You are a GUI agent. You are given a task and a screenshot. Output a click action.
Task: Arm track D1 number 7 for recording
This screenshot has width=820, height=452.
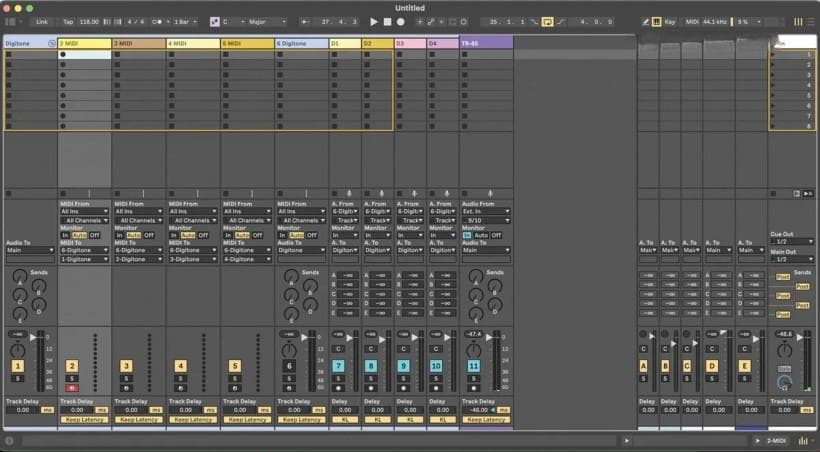point(338,388)
